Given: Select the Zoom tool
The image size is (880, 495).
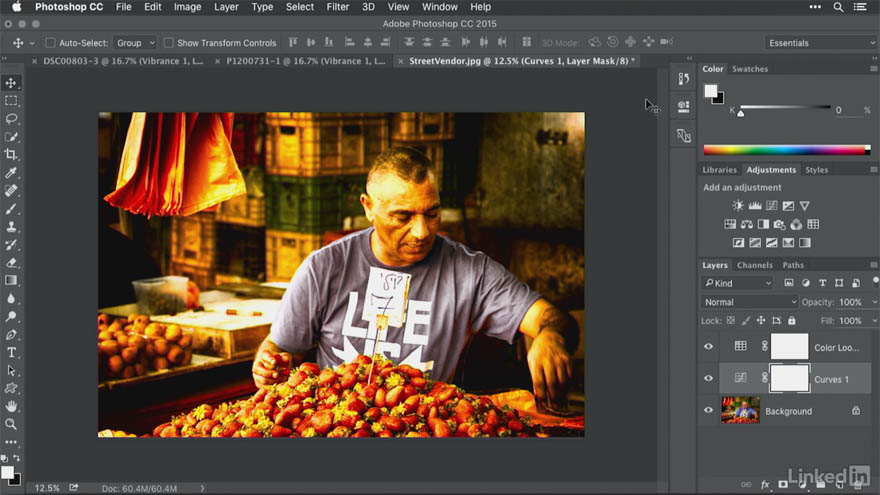Looking at the screenshot, I should pyautogui.click(x=11, y=424).
